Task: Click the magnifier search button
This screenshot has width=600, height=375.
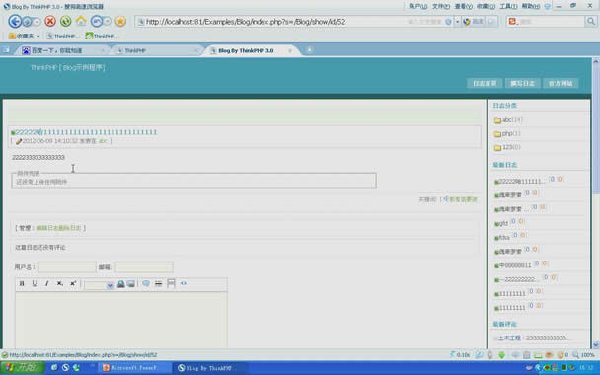Action: tap(591, 22)
